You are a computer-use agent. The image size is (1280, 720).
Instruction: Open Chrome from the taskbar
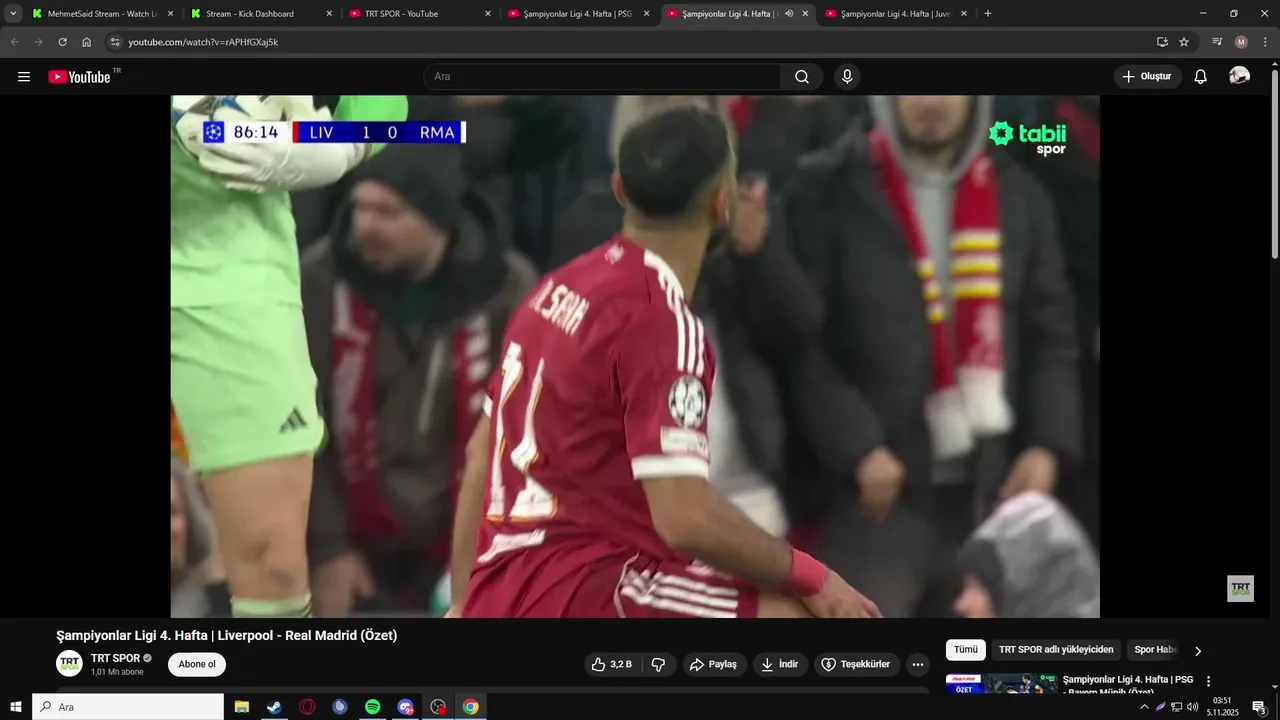[471, 707]
